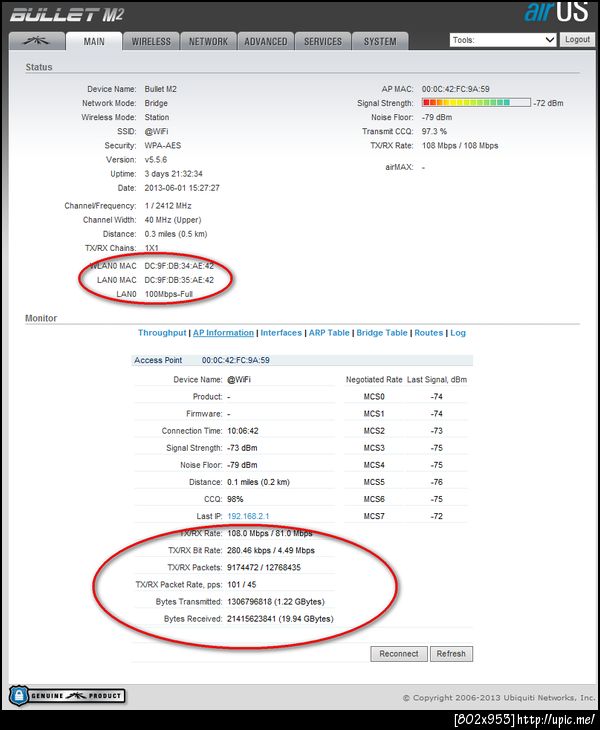Click TX/RX Bit Rate 280.46 kbps value
Screen dimensions: 600x730
click(271, 550)
